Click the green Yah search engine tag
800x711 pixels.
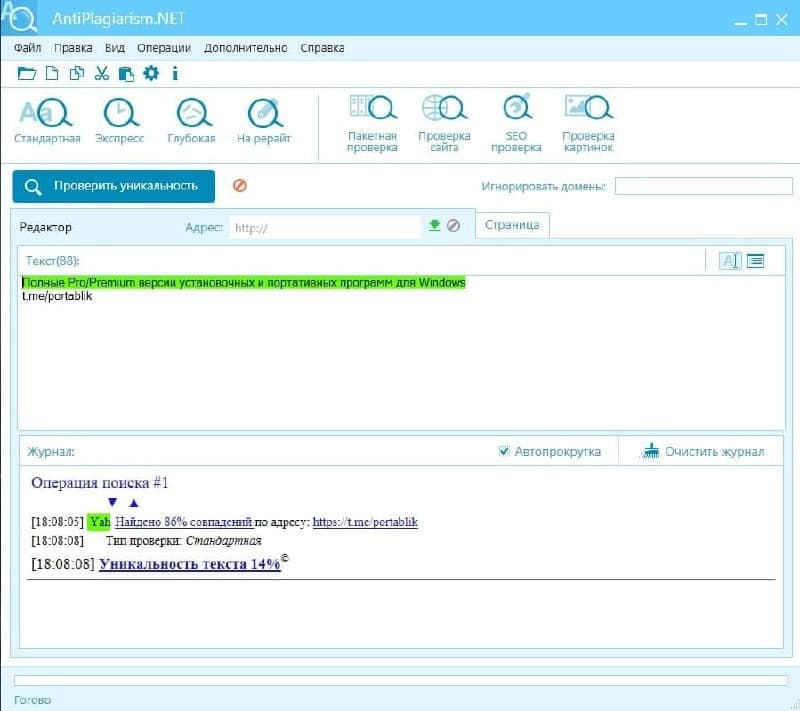[98, 522]
